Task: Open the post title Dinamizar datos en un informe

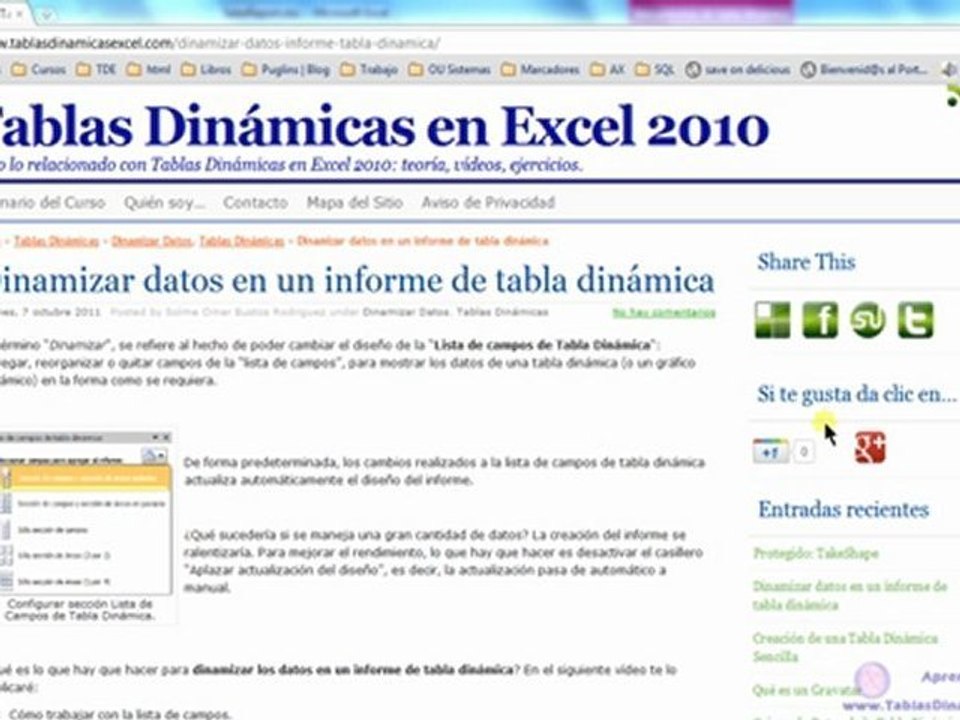Action: pyautogui.click(x=357, y=281)
